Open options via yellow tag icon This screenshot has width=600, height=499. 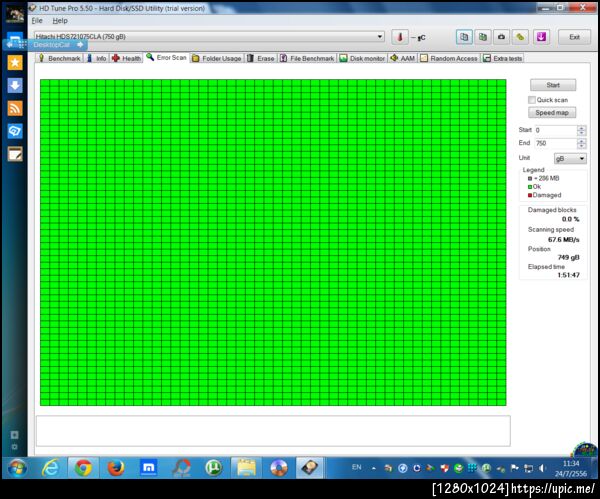[520, 37]
